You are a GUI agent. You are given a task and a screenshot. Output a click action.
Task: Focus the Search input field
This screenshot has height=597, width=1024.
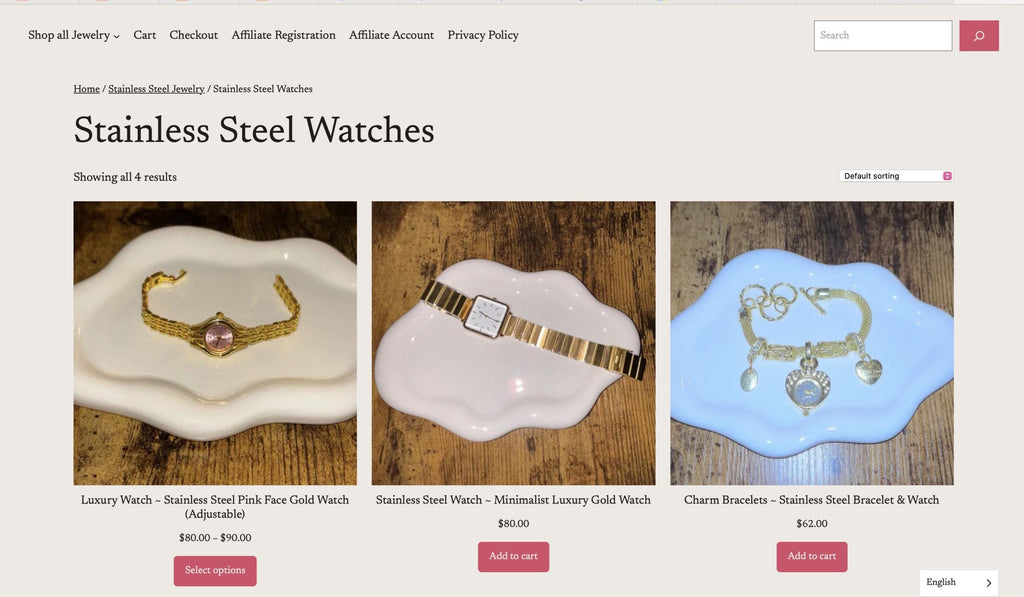(x=882, y=35)
